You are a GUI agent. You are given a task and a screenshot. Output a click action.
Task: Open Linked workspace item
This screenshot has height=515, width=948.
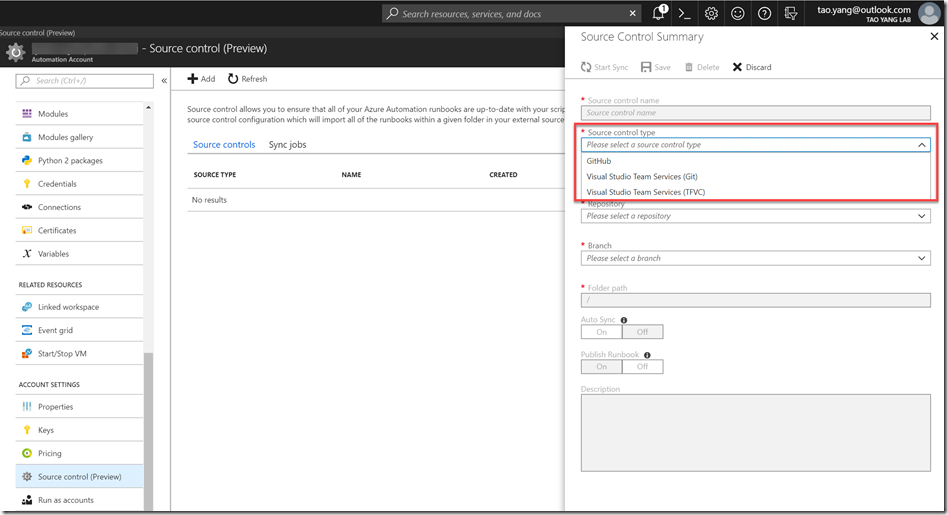[x=79, y=307]
